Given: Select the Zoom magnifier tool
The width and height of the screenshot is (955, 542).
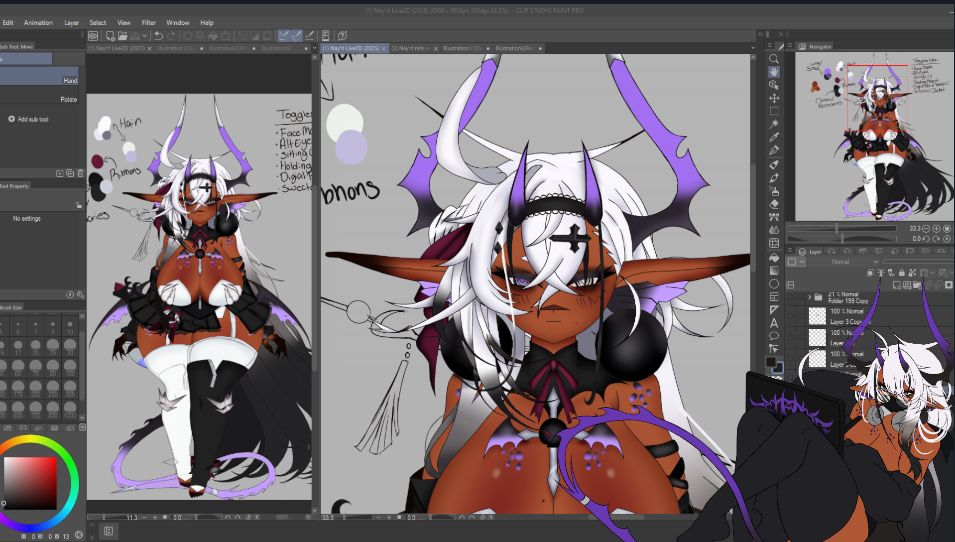Looking at the screenshot, I should (774, 58).
